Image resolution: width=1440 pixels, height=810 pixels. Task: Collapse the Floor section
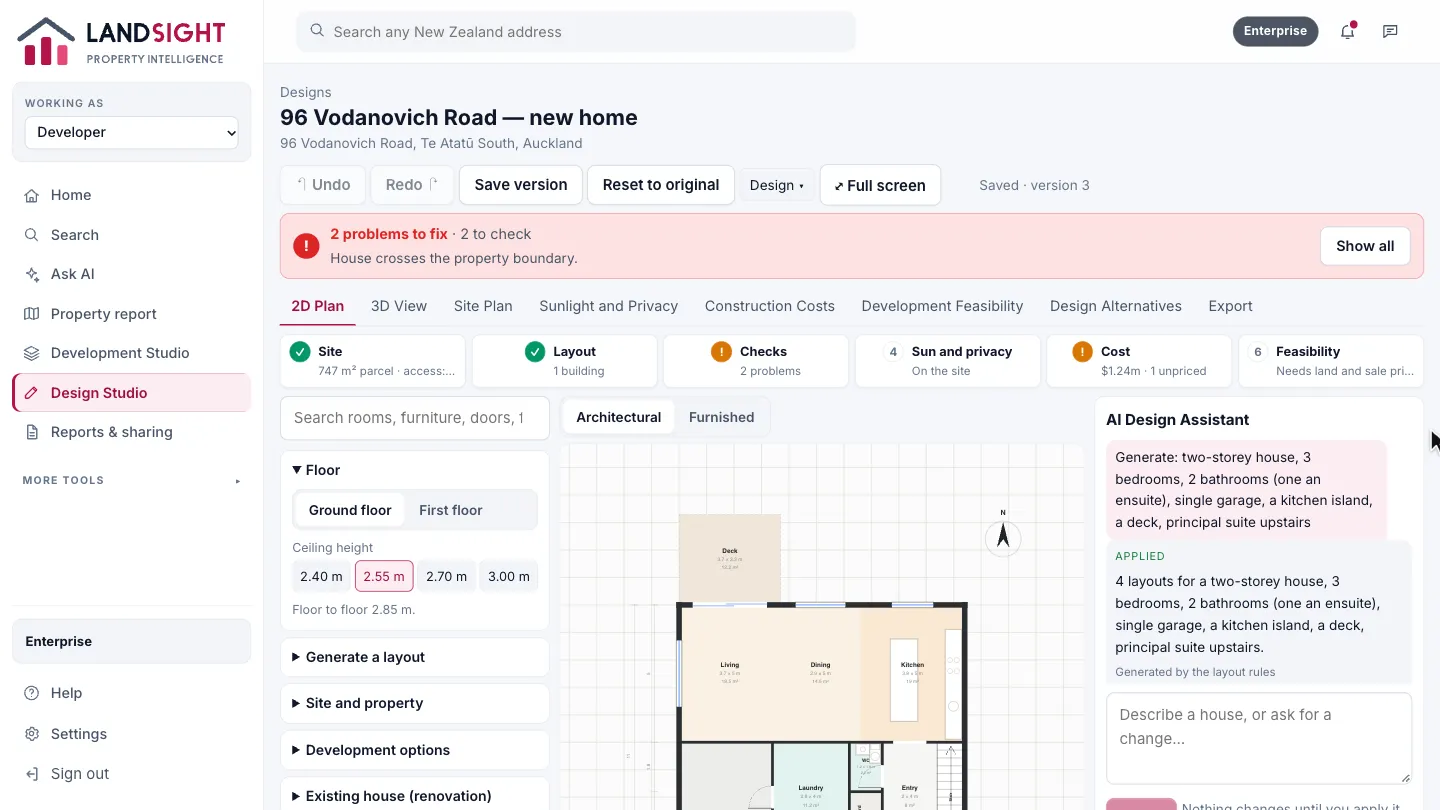click(x=415, y=470)
